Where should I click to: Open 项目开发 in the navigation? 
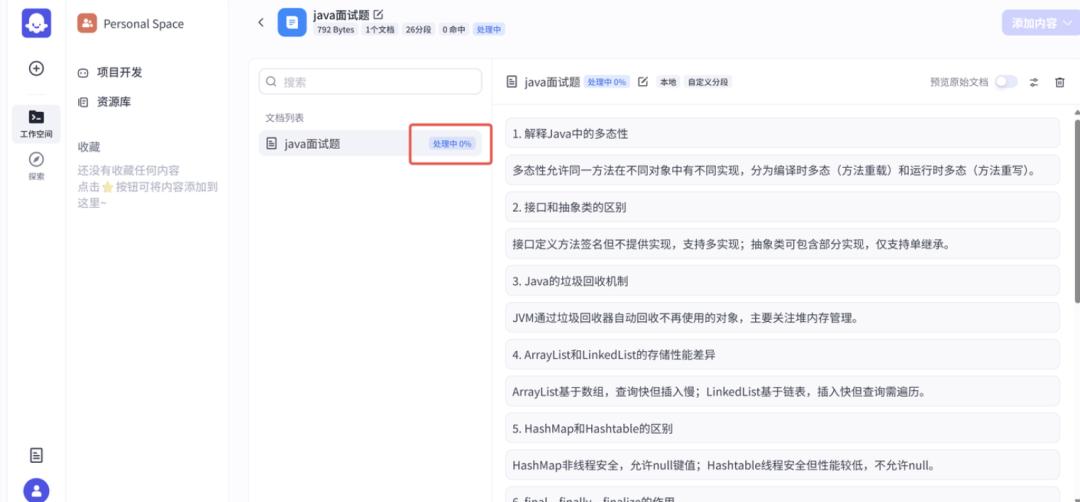[119, 72]
